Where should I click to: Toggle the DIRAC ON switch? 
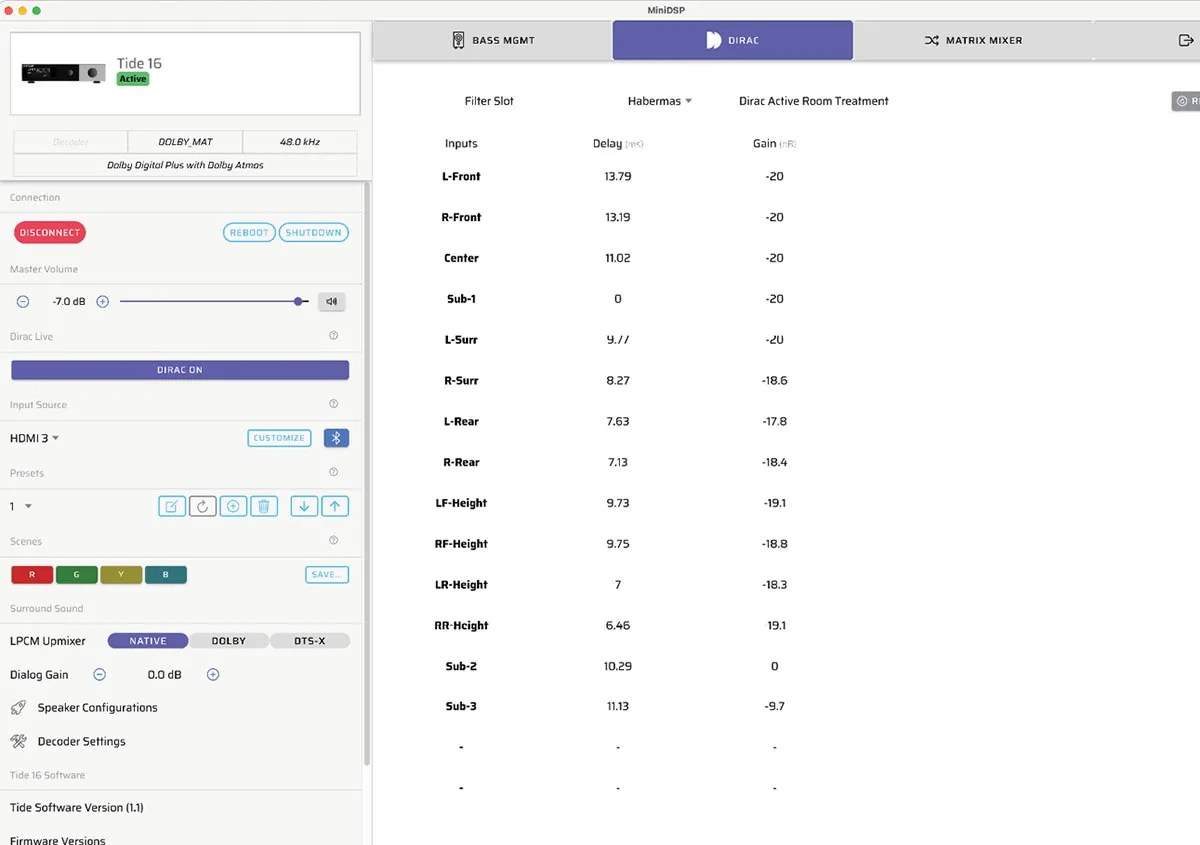click(180, 370)
